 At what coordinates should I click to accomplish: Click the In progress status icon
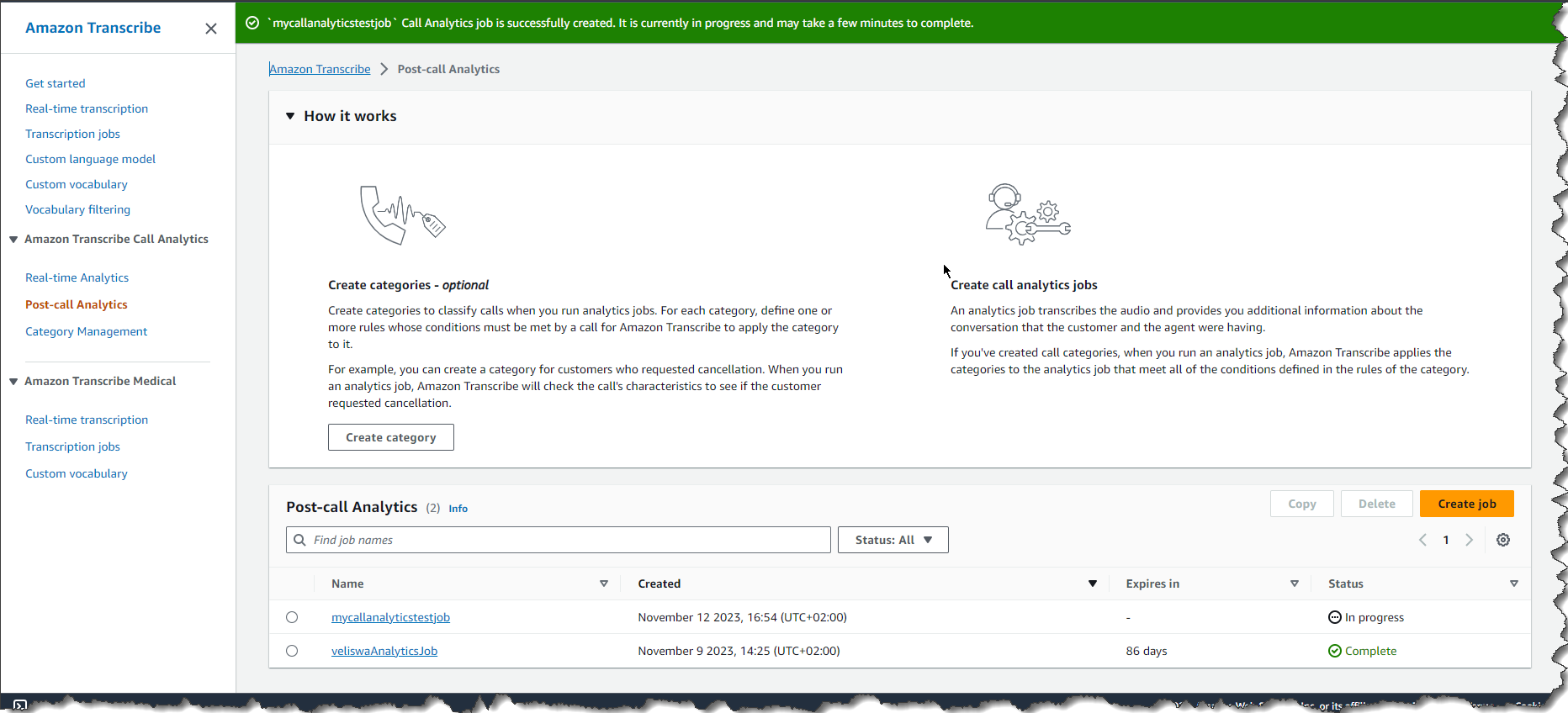pyautogui.click(x=1335, y=617)
